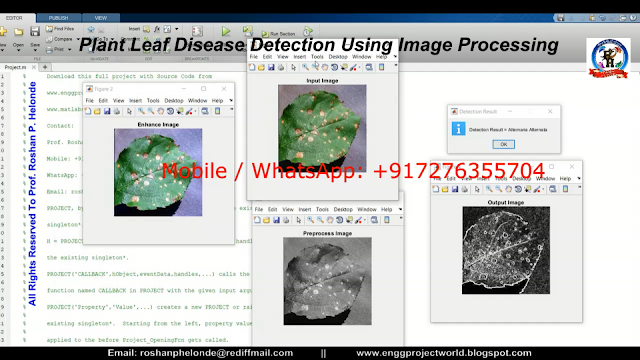The height and width of the screenshot is (360, 640).
Task: Select the Rotate 3D tool in Figure 2 toolbar
Action: 170,111
